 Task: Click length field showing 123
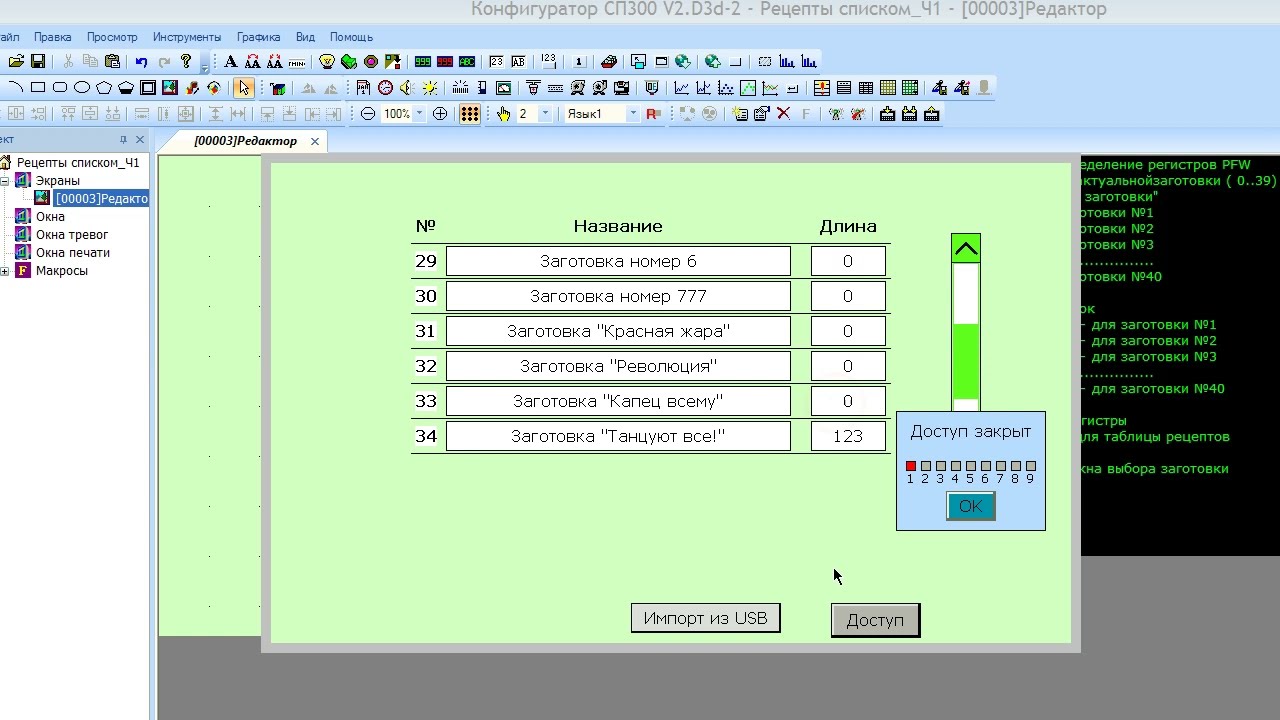(848, 436)
